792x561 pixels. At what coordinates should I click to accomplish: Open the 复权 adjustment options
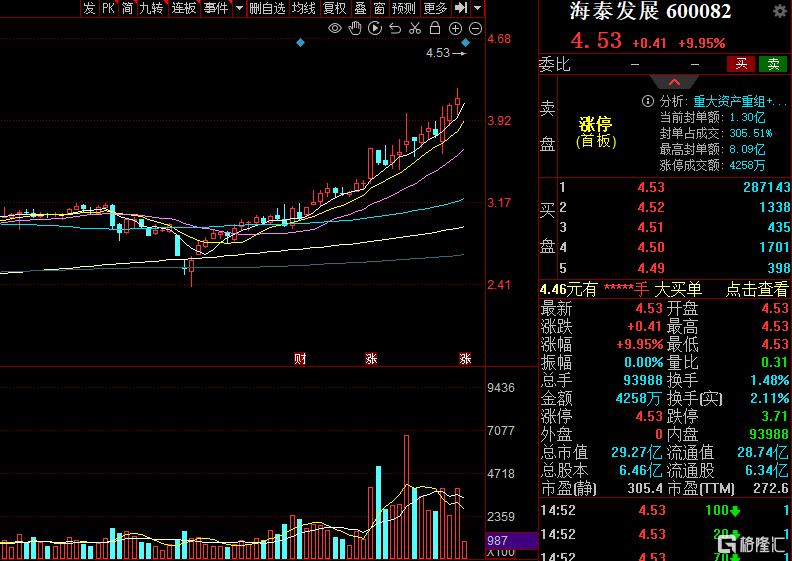pyautogui.click(x=335, y=8)
